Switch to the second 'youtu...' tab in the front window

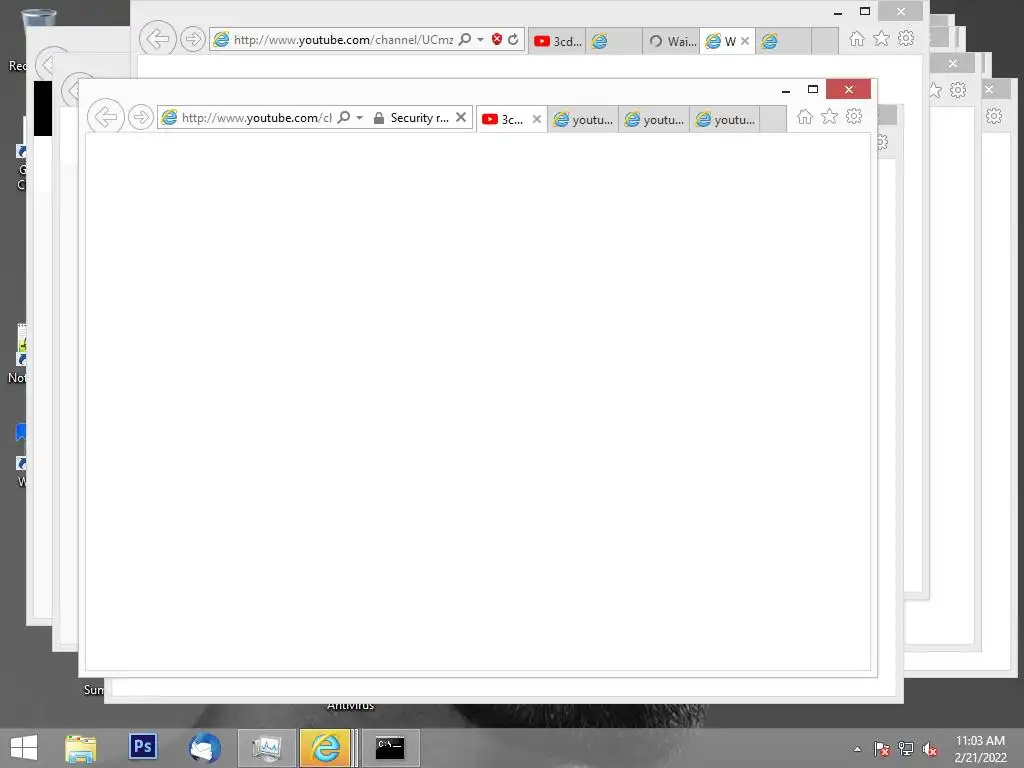(654, 120)
